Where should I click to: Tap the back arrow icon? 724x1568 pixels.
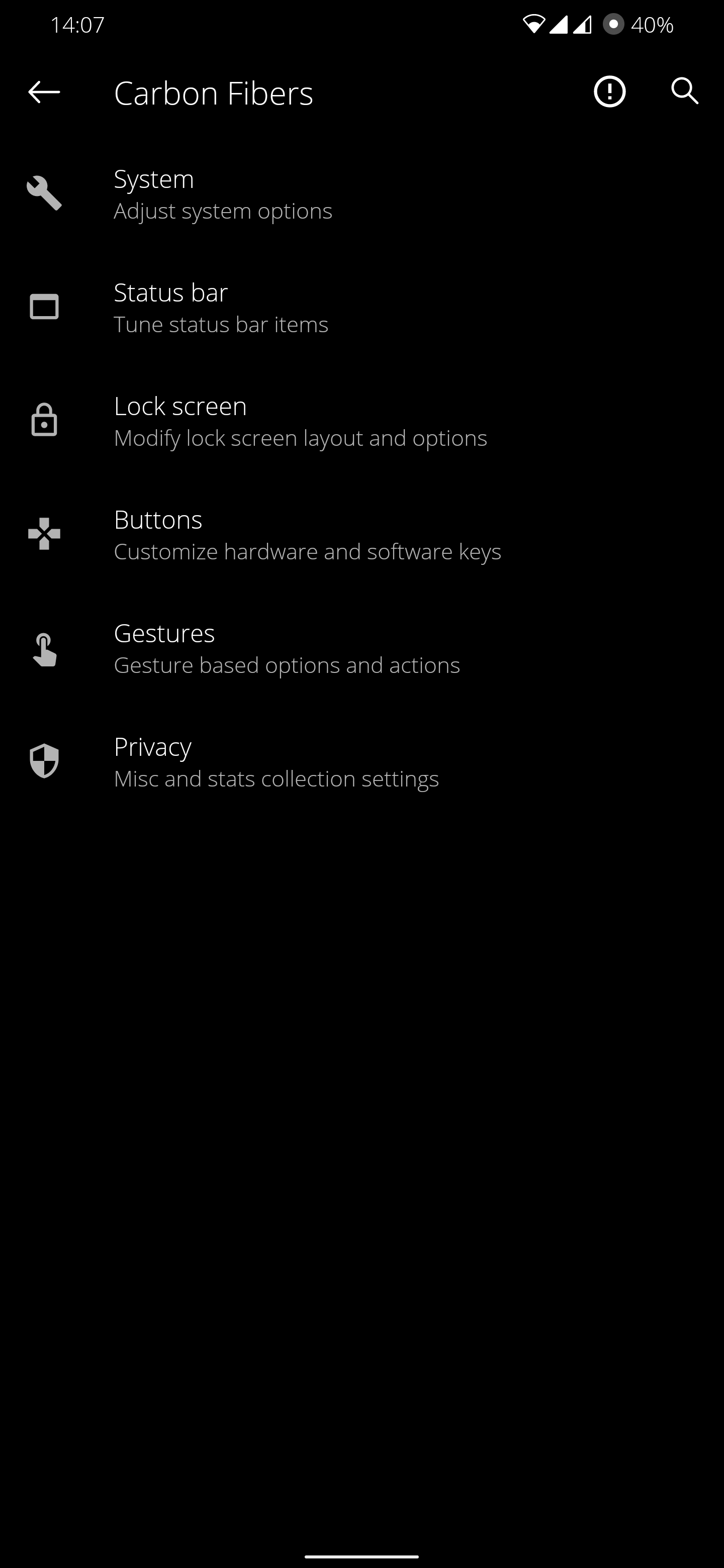[x=44, y=92]
